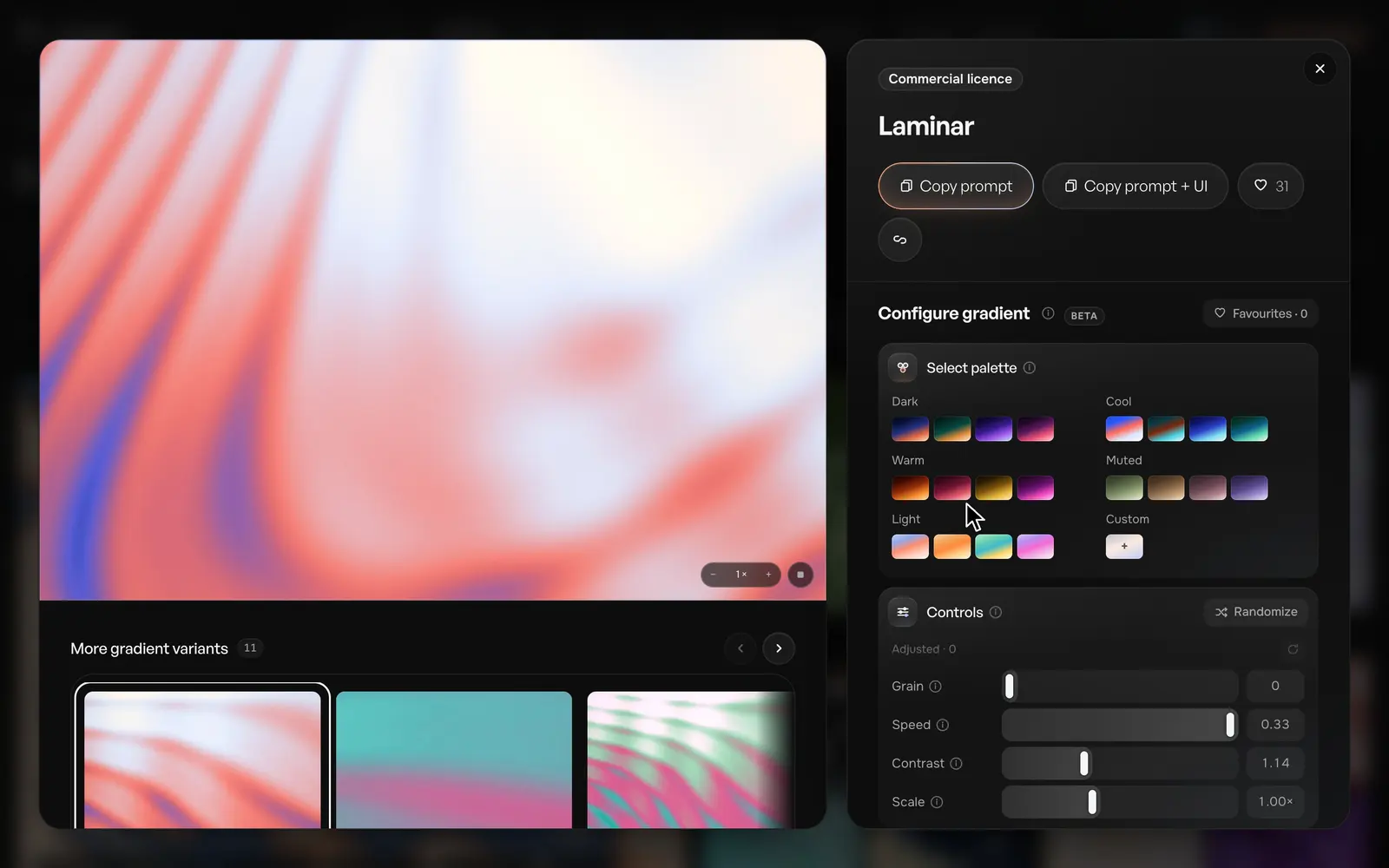This screenshot has height=868, width=1389.
Task: Copy the share link icon button
Action: [x=900, y=240]
